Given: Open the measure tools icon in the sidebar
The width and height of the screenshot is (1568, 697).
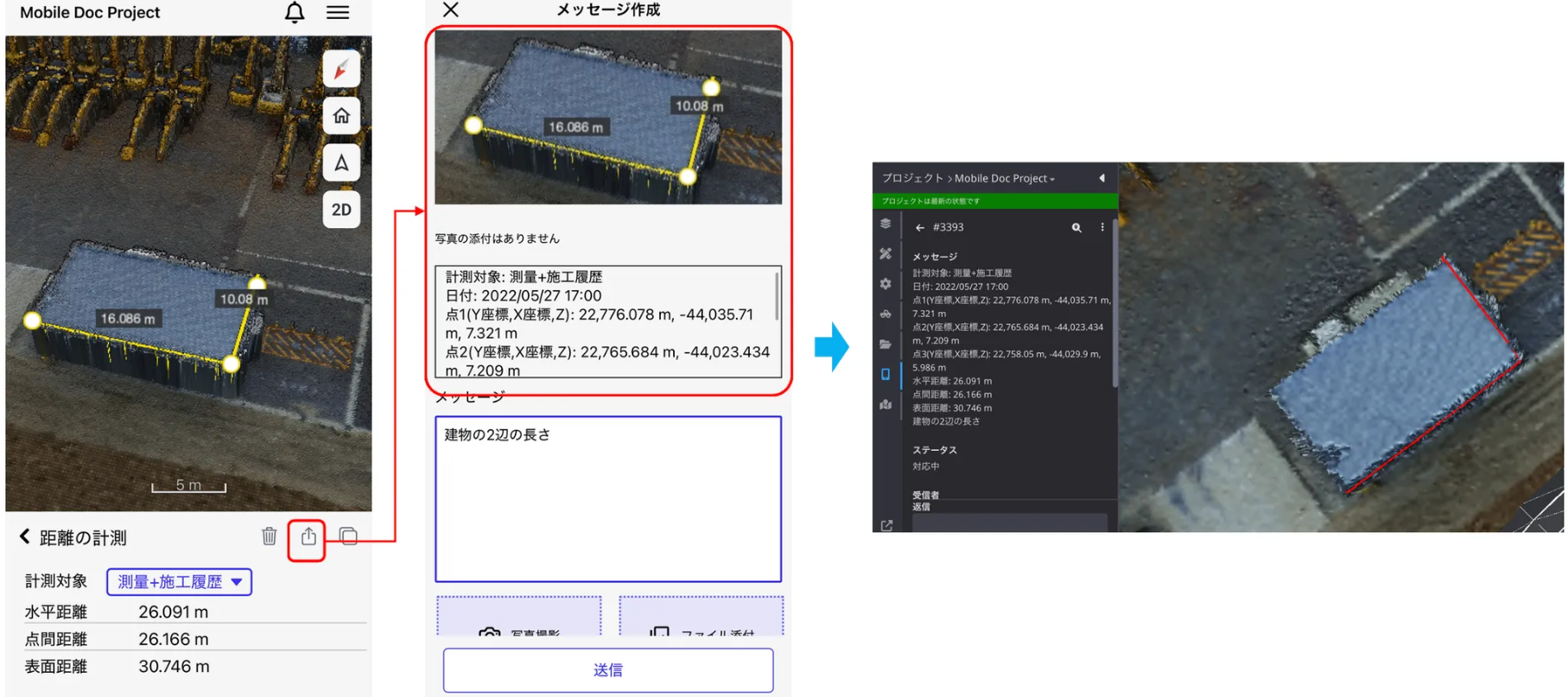Looking at the screenshot, I should point(886,254).
